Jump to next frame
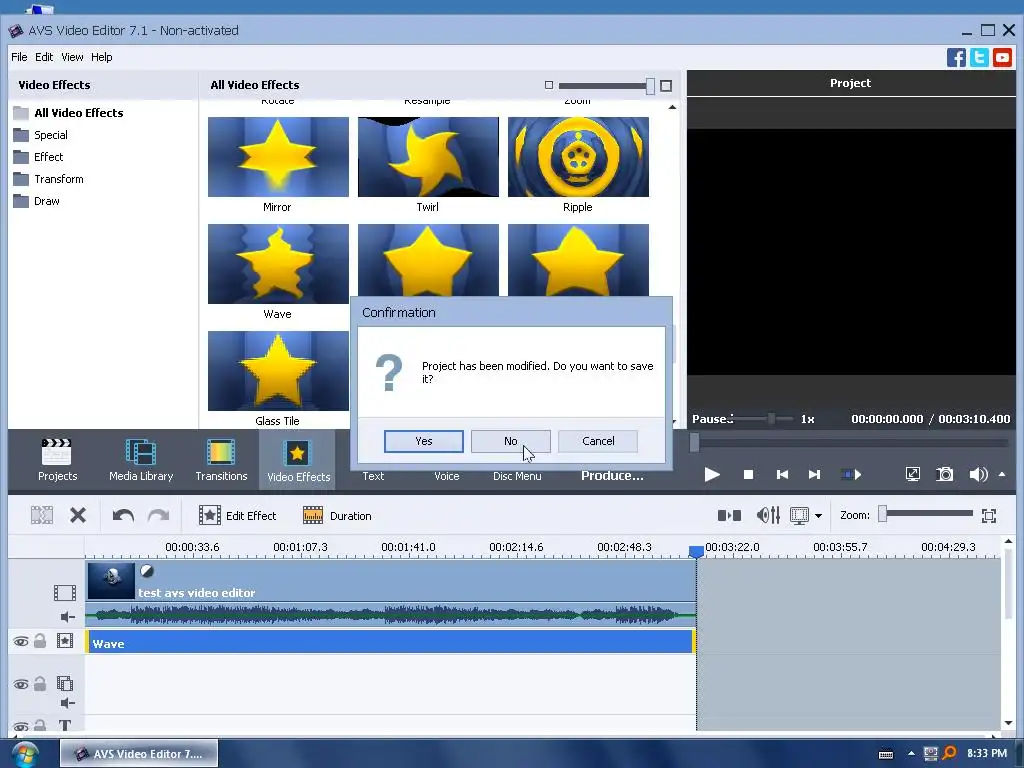1024x768 pixels. click(814, 475)
